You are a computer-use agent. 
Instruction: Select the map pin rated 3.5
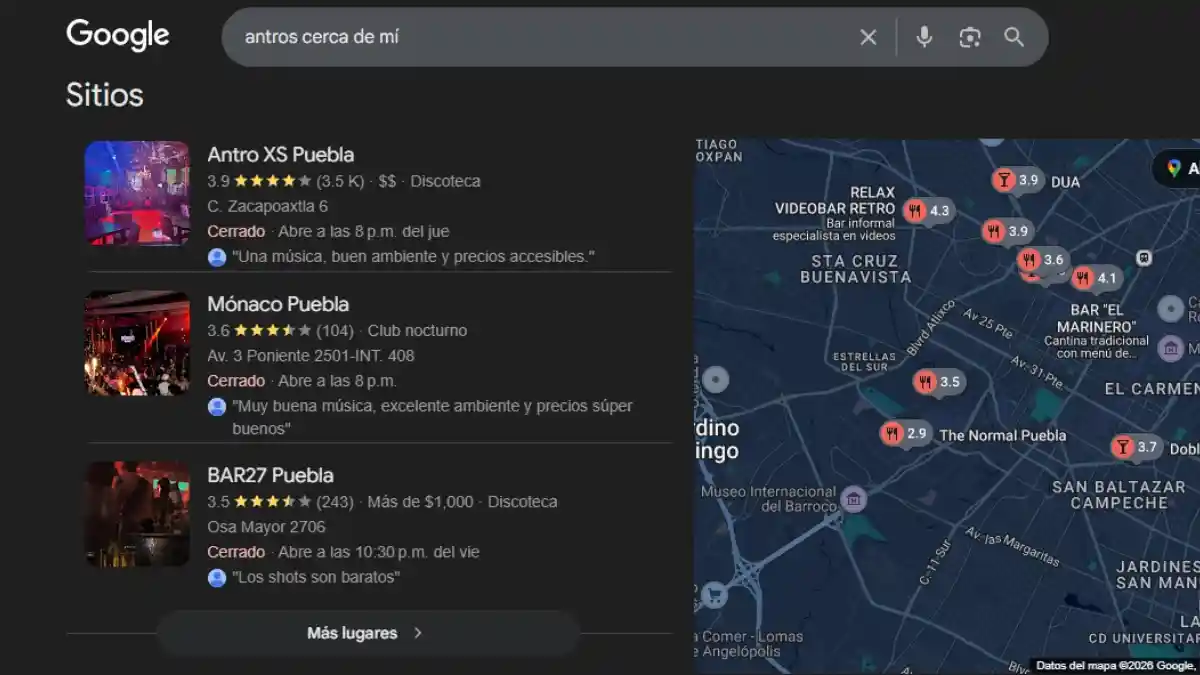[938, 382]
